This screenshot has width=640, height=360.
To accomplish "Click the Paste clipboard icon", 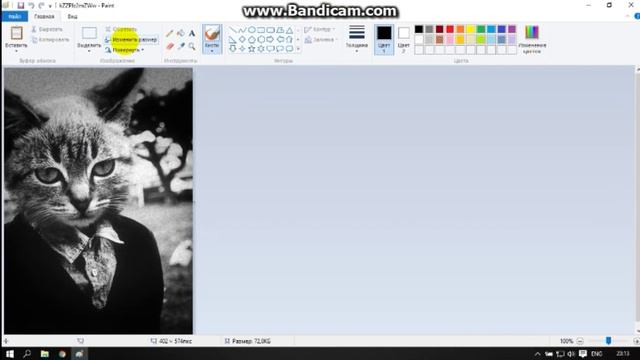I will point(16,33).
